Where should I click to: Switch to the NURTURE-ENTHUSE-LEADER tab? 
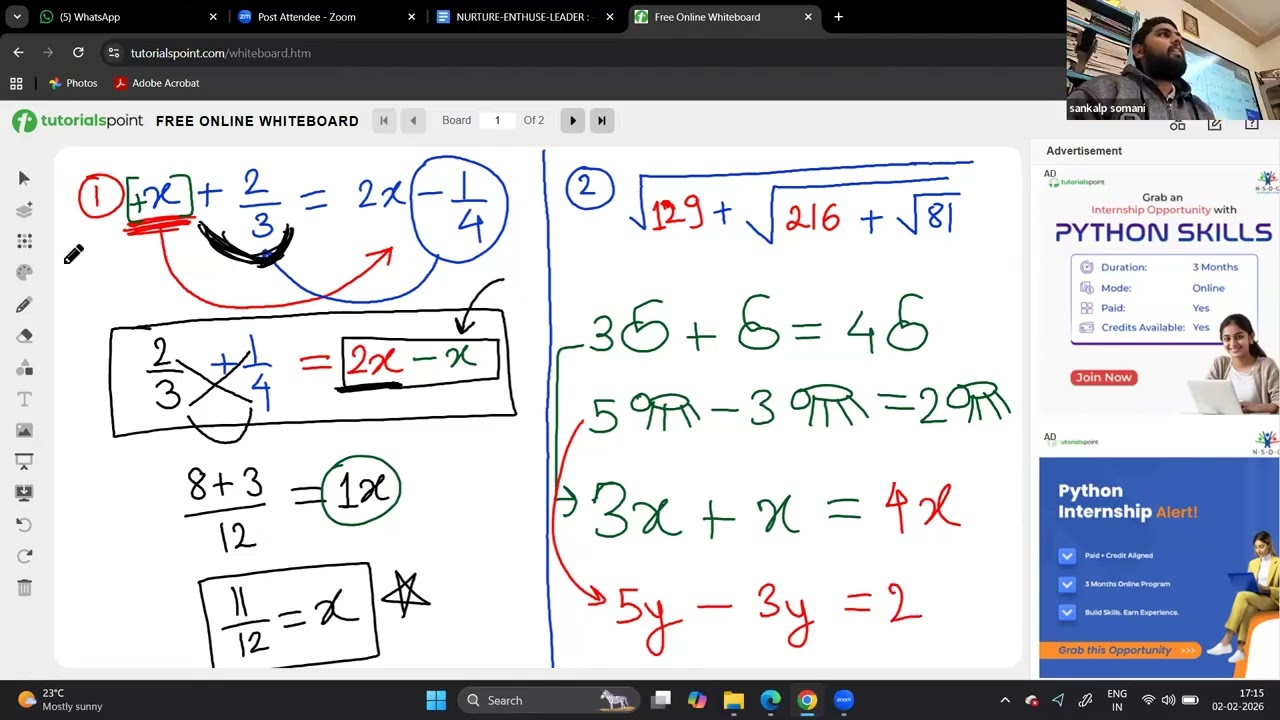(525, 17)
